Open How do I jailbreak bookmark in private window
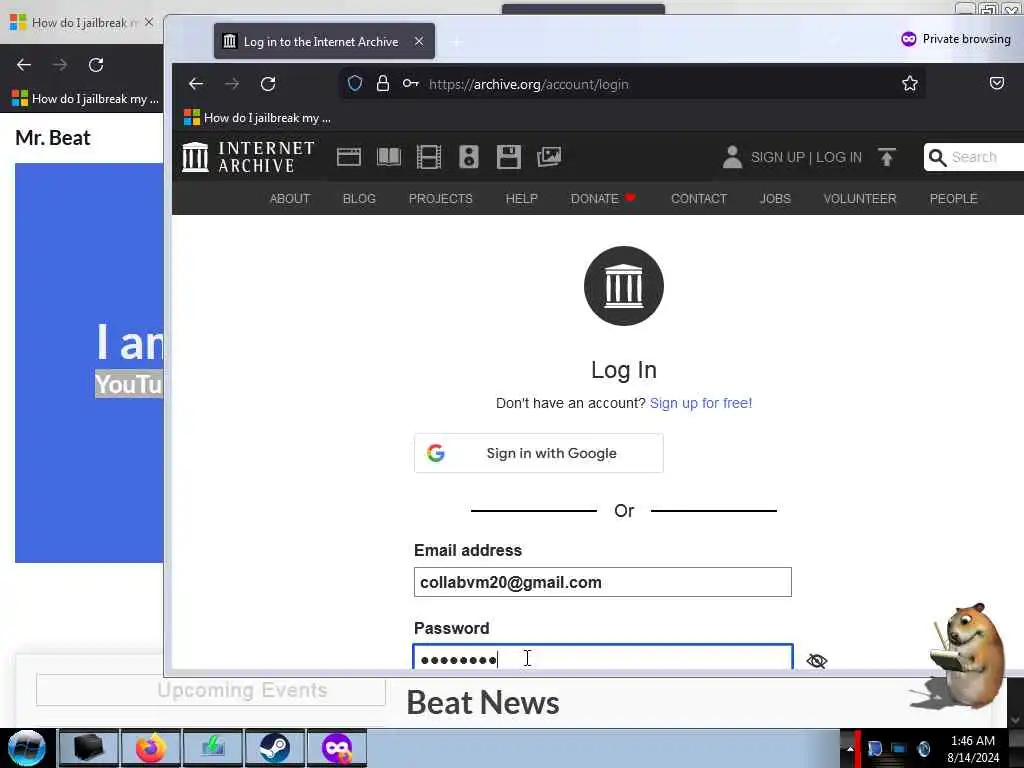 click(x=257, y=118)
